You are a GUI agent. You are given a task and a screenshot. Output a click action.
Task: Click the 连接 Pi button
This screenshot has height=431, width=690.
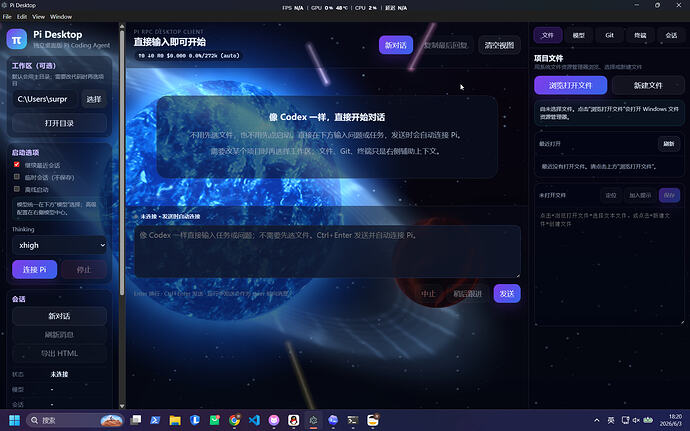coord(34,269)
